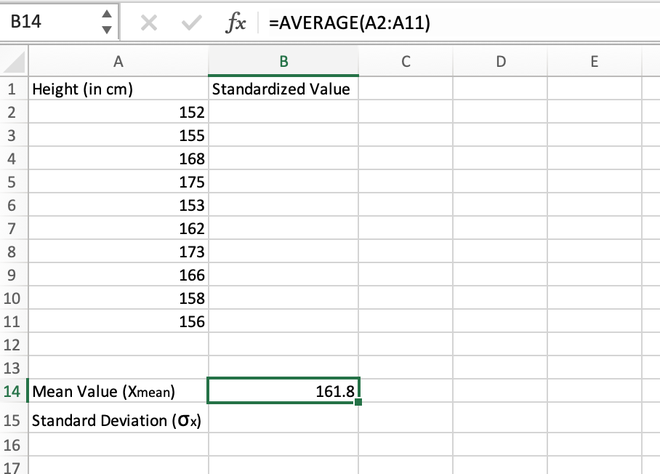The image size is (660, 474).
Task: Select row 13 header
Action: pos(12,368)
